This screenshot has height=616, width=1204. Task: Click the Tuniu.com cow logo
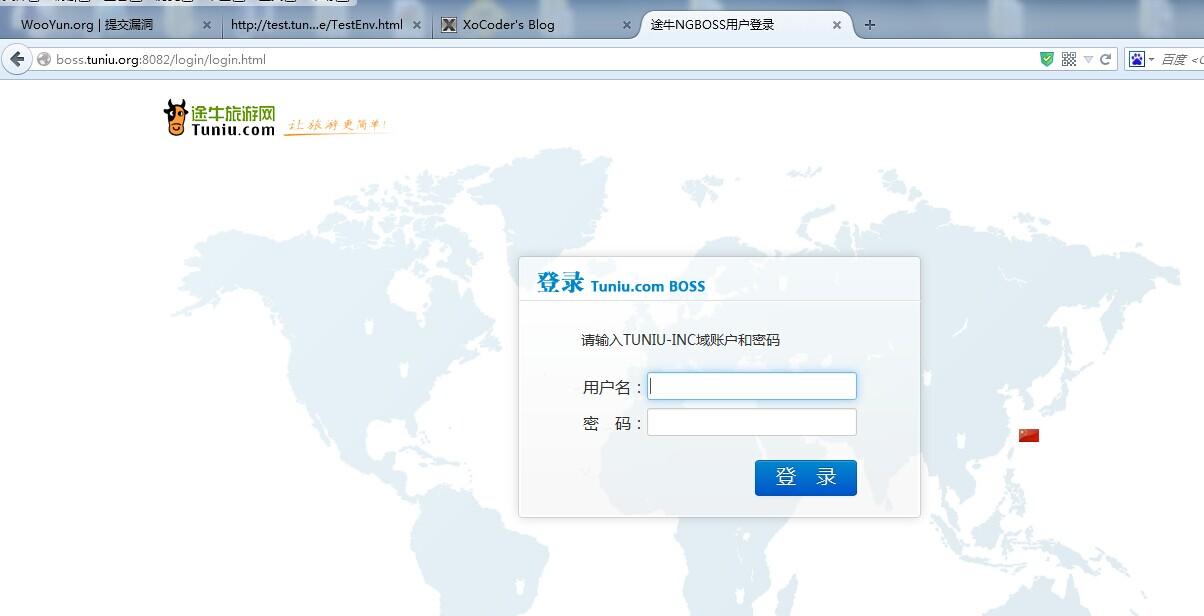pyautogui.click(x=219, y=118)
